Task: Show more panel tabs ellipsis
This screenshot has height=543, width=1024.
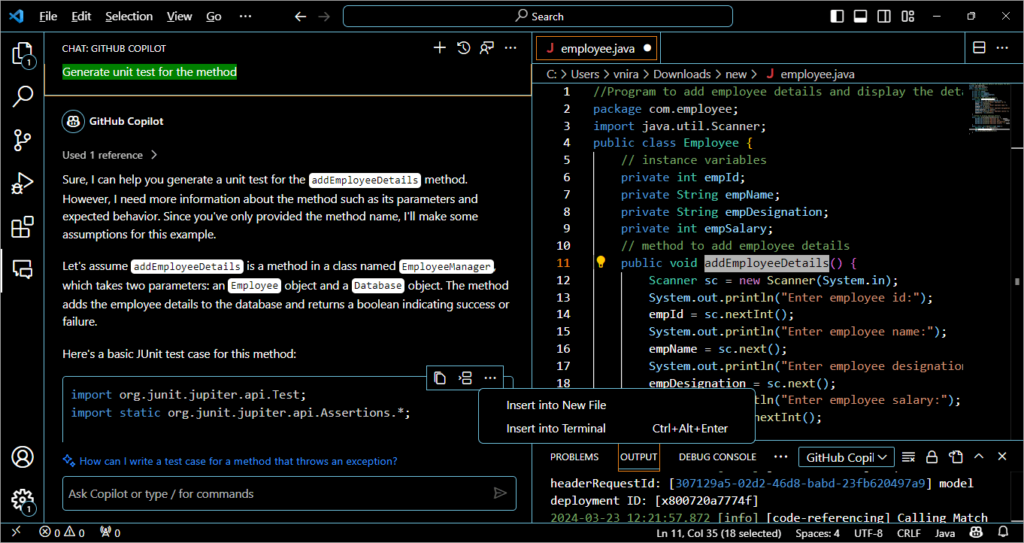Action: point(780,457)
